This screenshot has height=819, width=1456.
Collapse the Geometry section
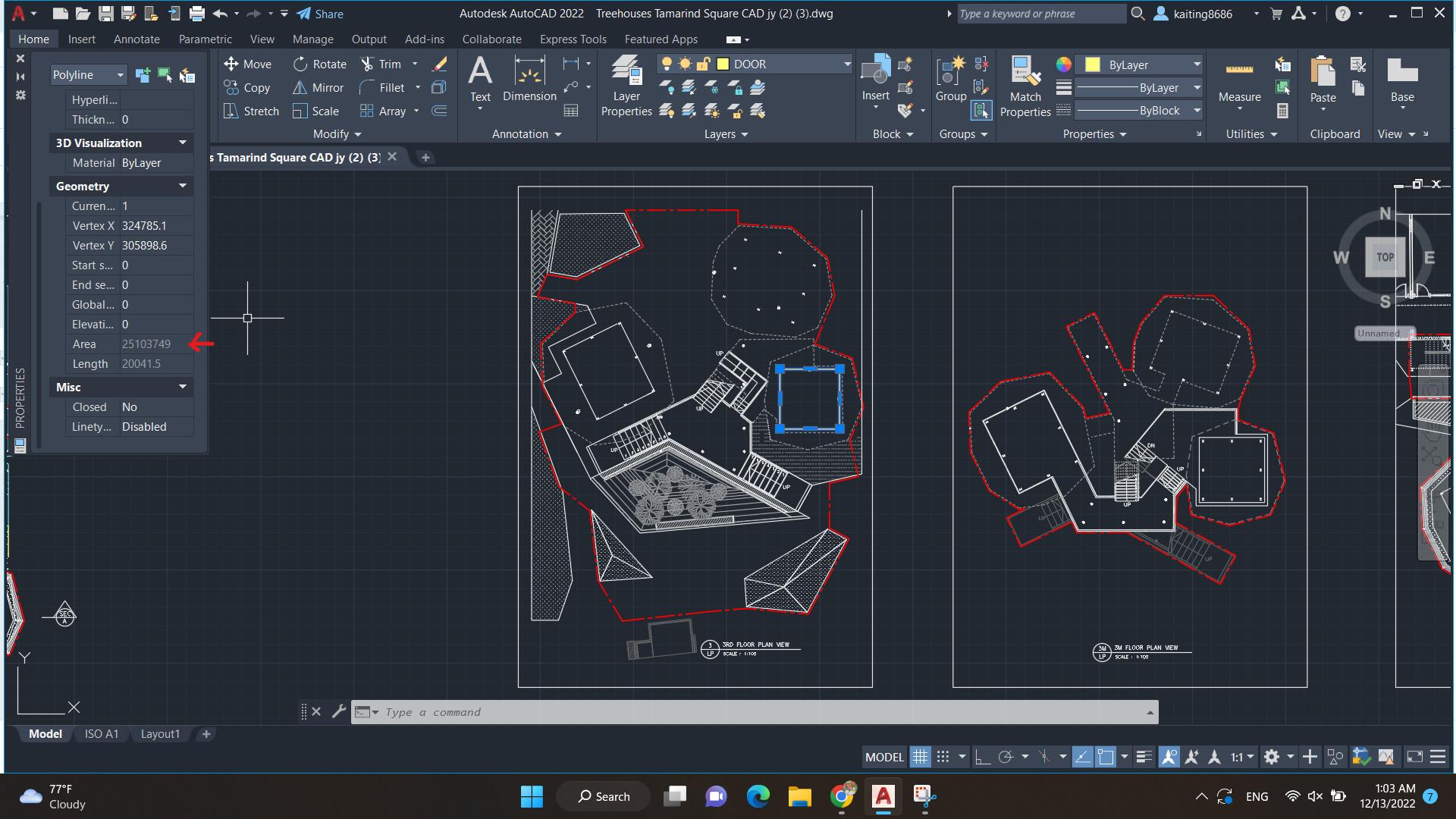coord(182,186)
